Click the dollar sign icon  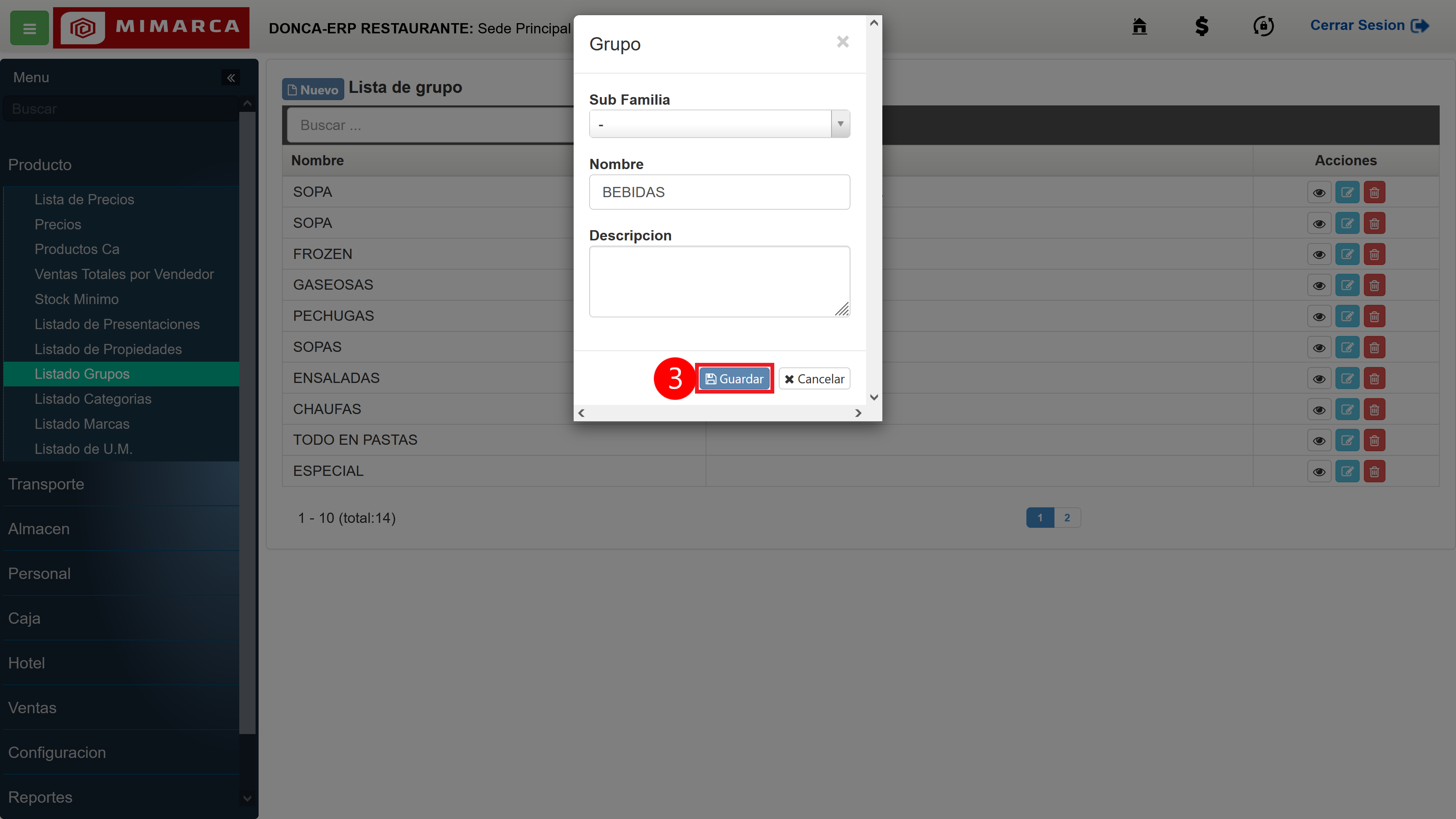(x=1202, y=26)
